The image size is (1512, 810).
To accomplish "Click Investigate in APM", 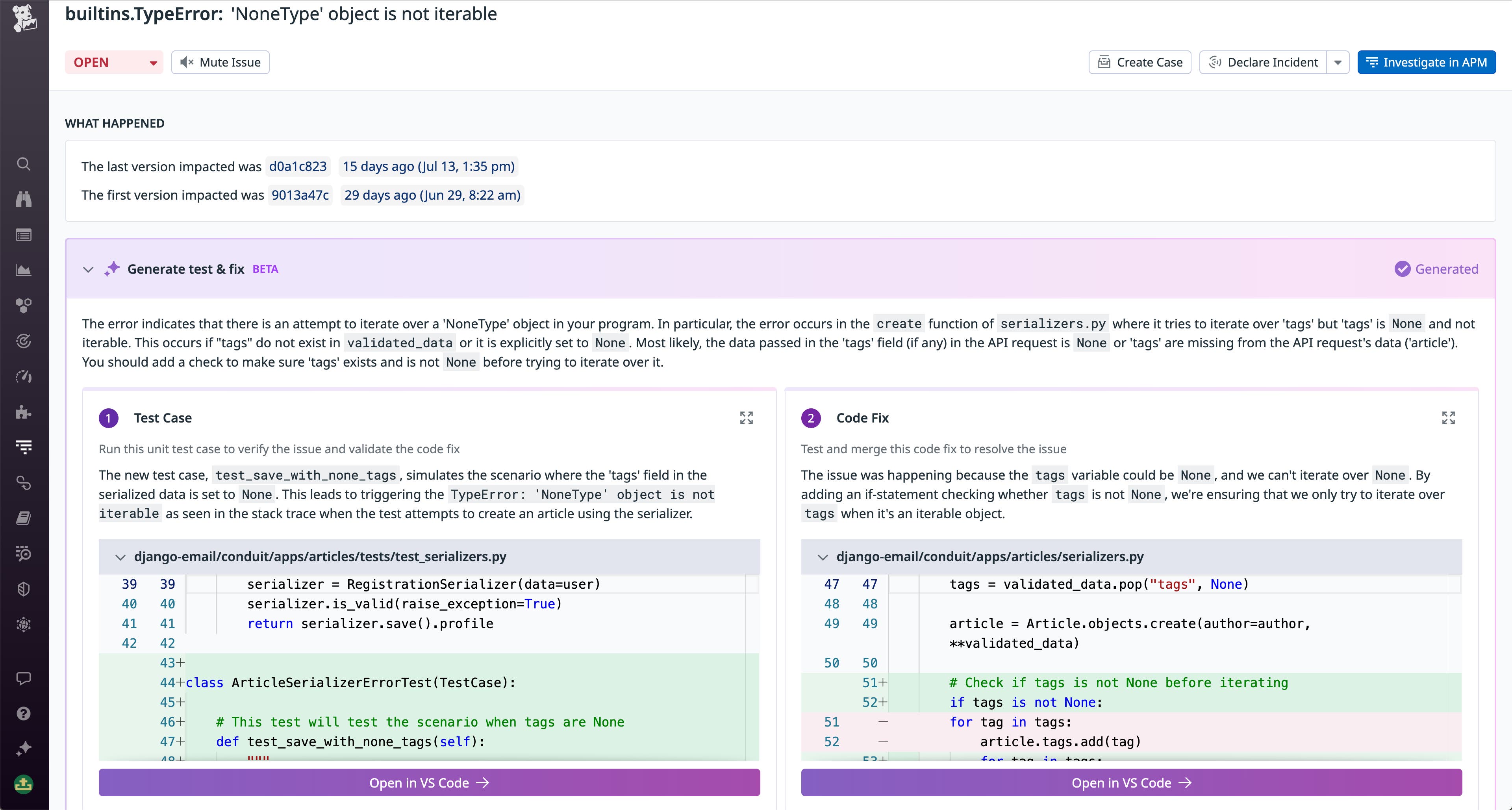I will (1426, 62).
